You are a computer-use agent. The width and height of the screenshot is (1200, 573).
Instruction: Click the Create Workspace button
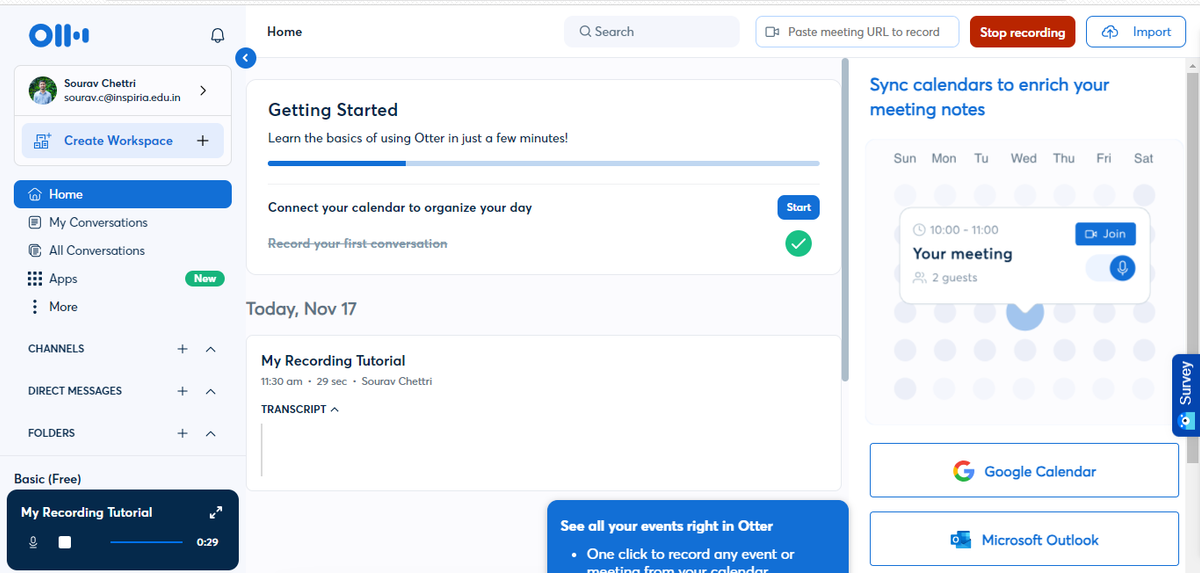122,141
